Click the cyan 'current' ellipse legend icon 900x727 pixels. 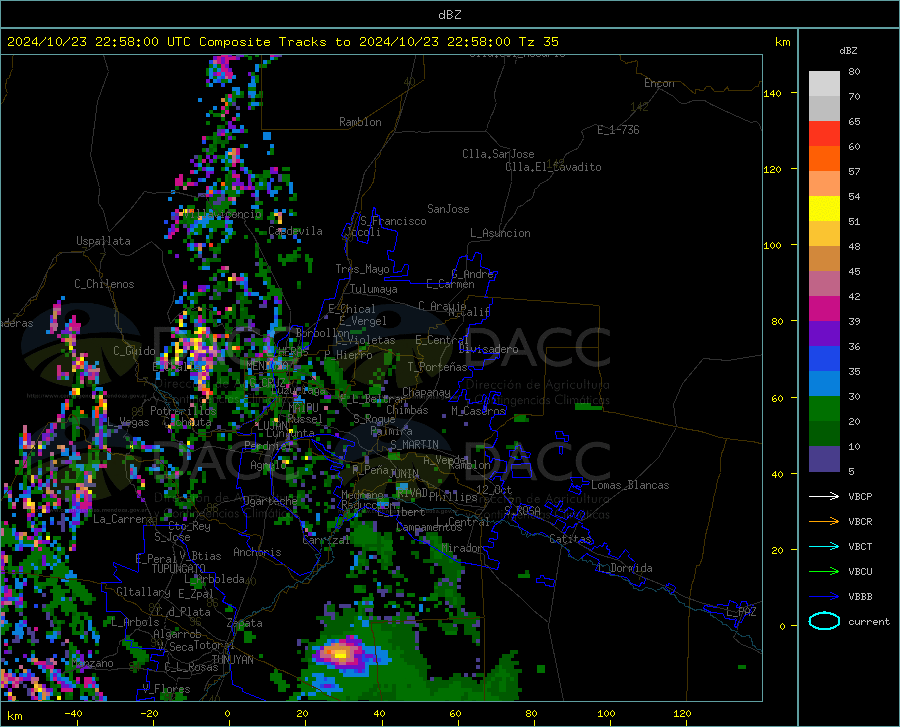[x=824, y=621]
